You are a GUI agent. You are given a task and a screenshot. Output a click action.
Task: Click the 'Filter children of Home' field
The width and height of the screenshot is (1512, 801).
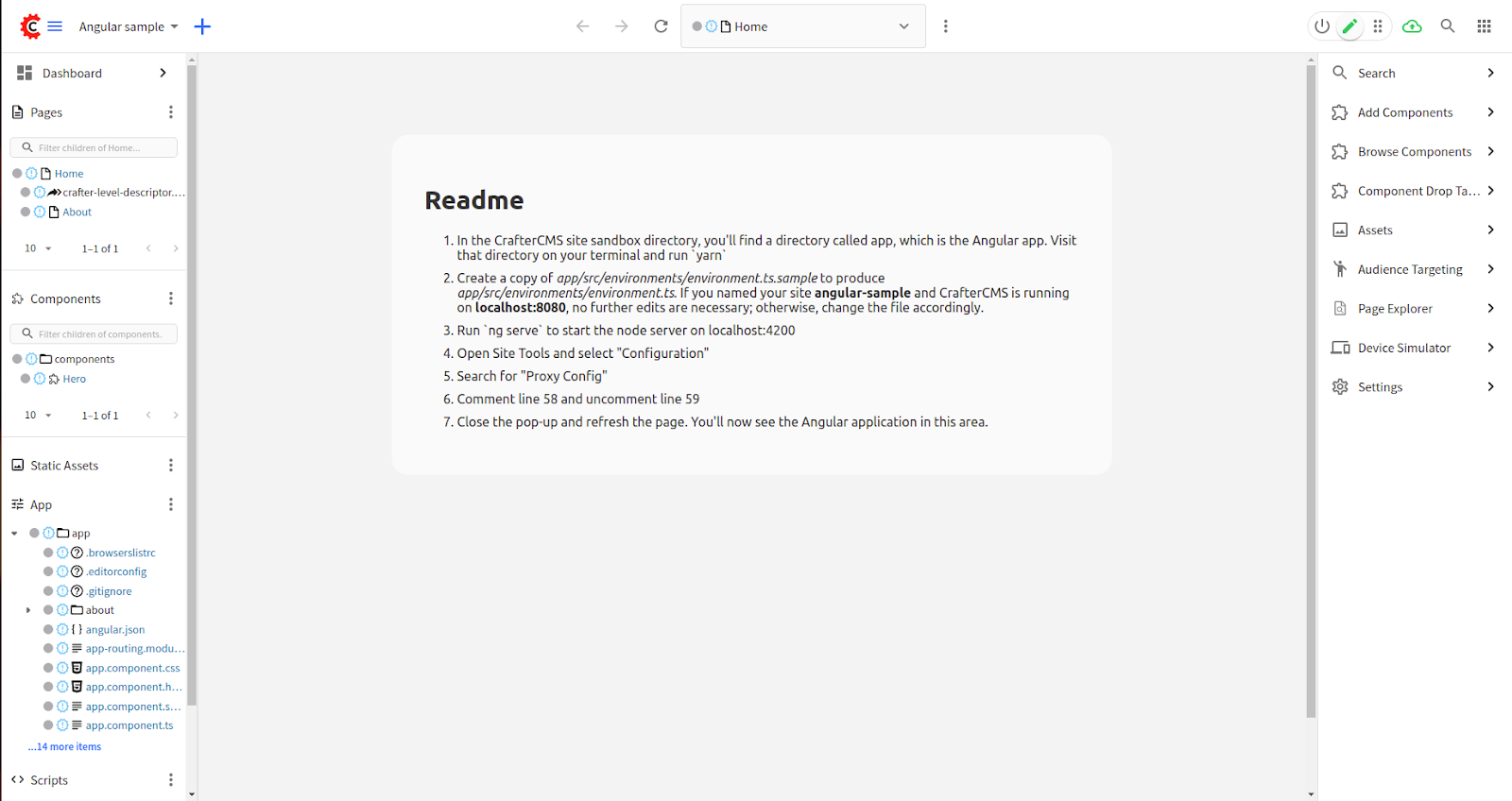[x=99, y=148]
